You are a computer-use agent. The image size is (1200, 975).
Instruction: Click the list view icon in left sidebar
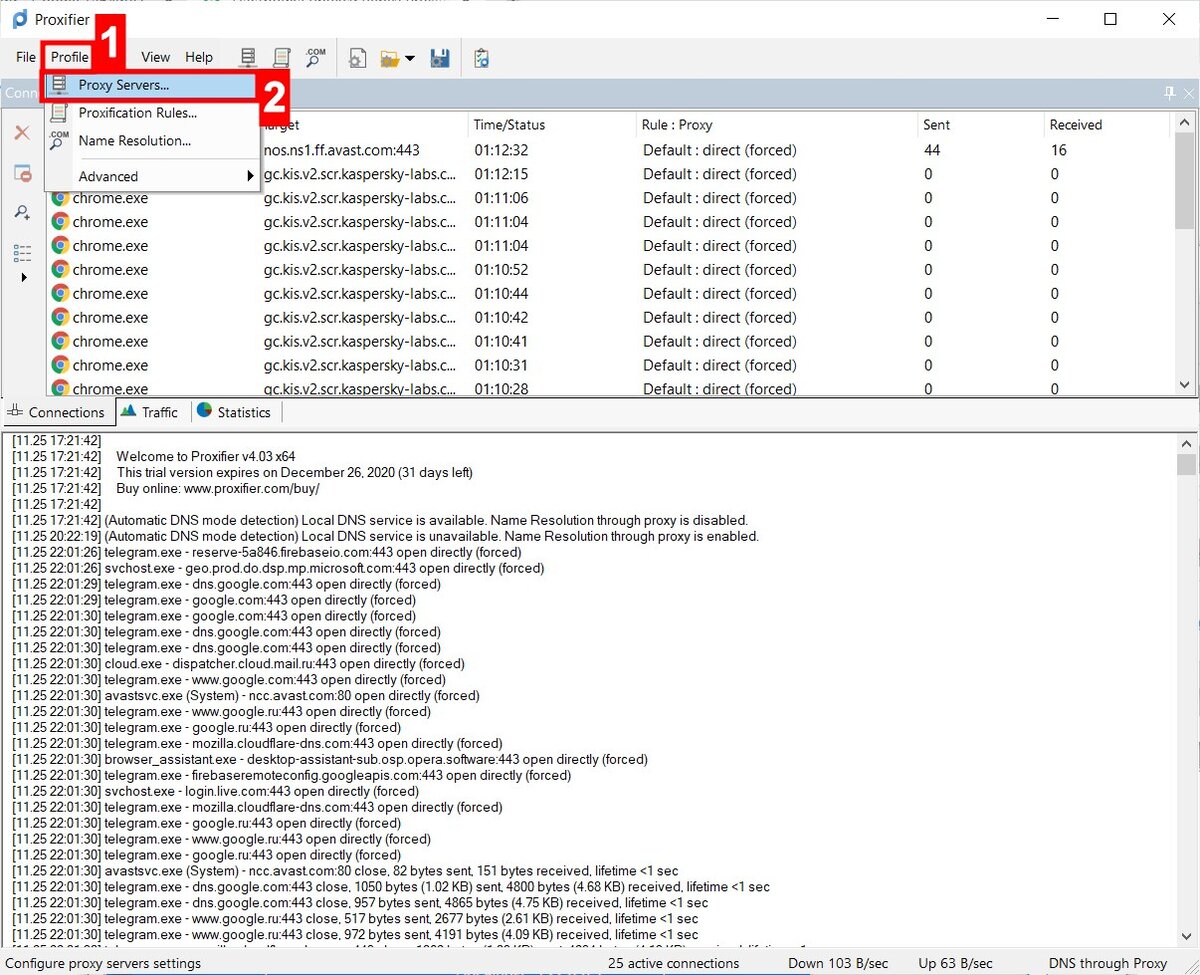click(x=21, y=252)
